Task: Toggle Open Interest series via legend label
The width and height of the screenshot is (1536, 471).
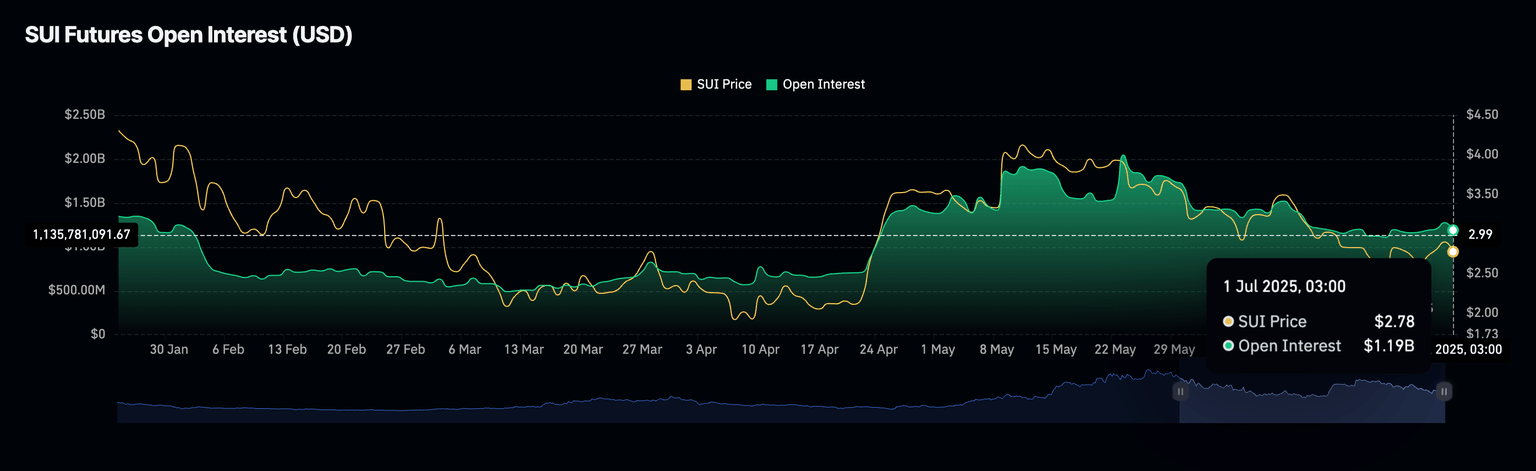Action: coord(823,85)
